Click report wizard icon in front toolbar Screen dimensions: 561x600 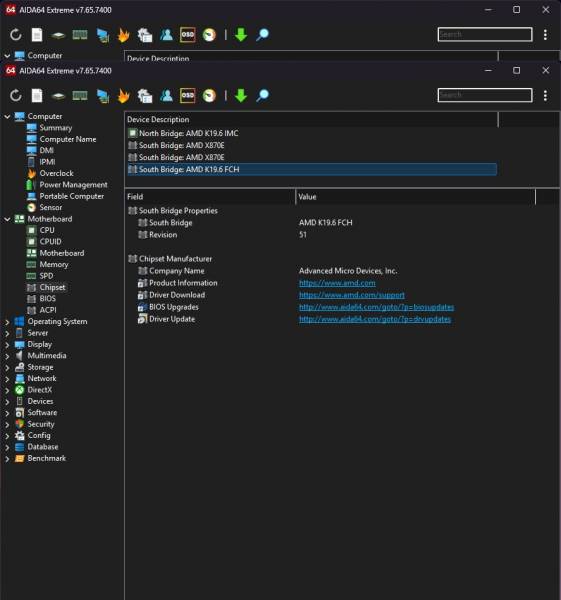click(145, 96)
